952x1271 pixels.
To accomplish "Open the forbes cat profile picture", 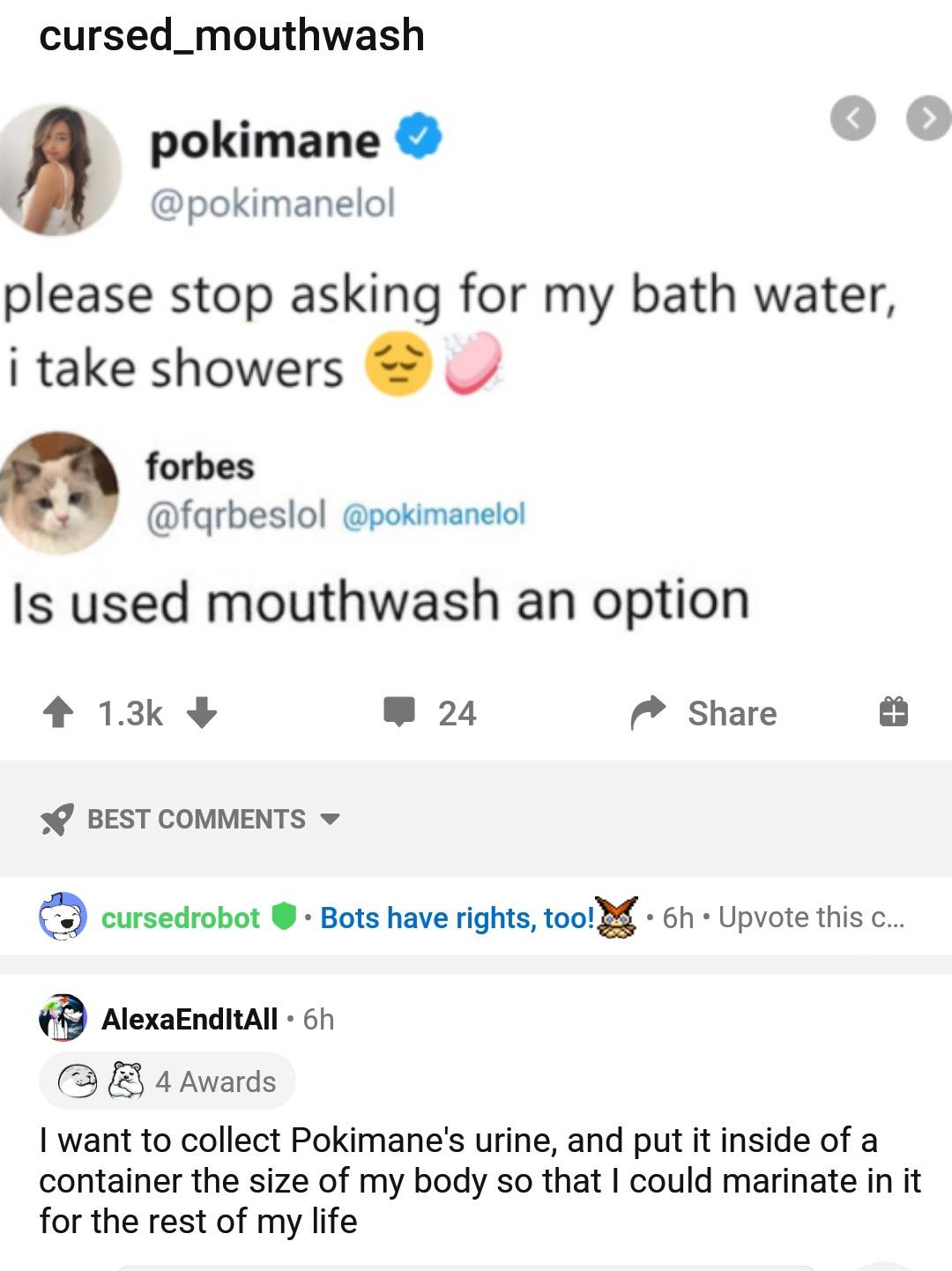I will click(58, 493).
